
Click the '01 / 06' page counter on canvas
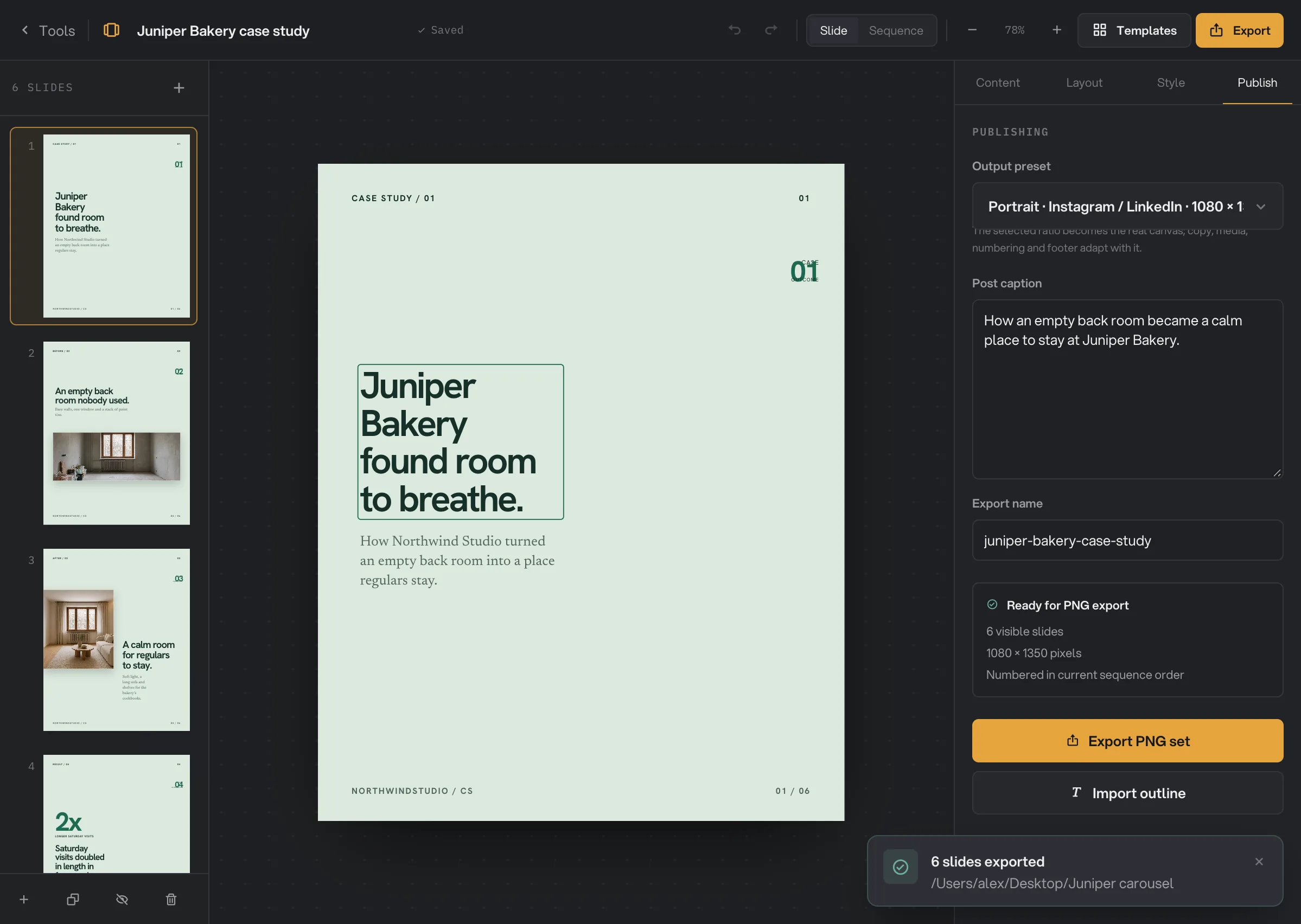[792, 791]
